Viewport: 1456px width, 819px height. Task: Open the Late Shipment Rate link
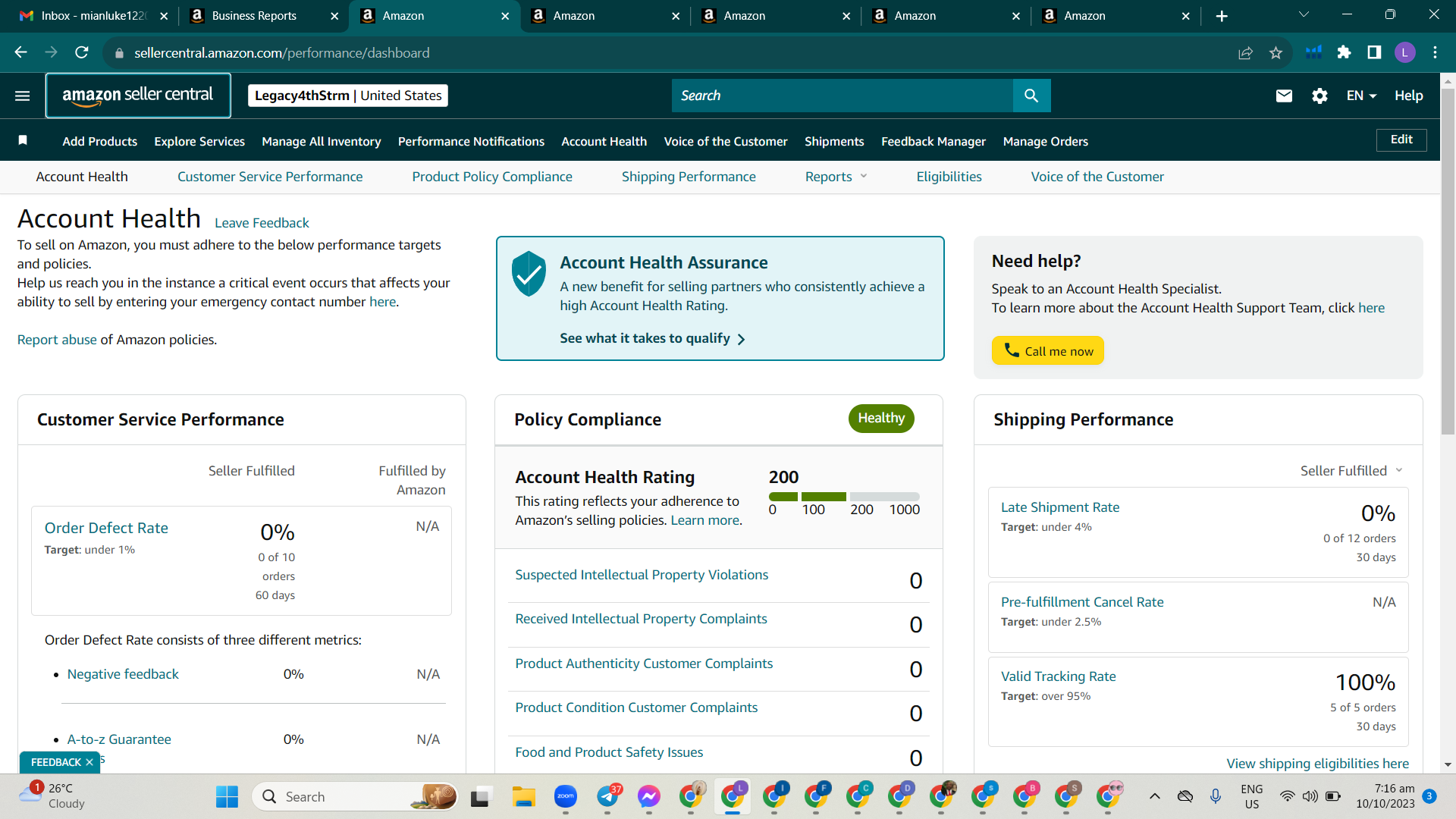[1060, 507]
